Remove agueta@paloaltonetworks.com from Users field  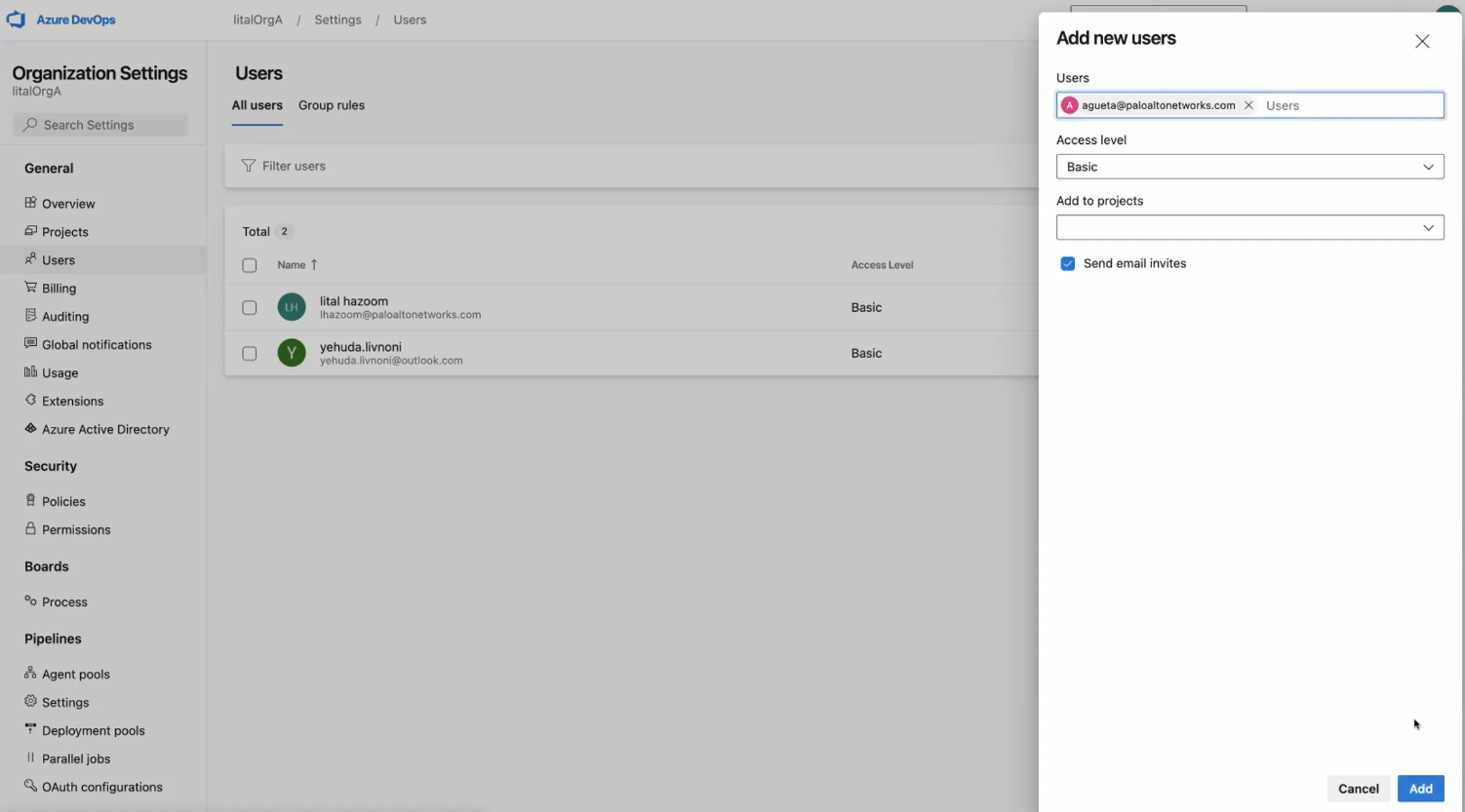pos(1248,105)
